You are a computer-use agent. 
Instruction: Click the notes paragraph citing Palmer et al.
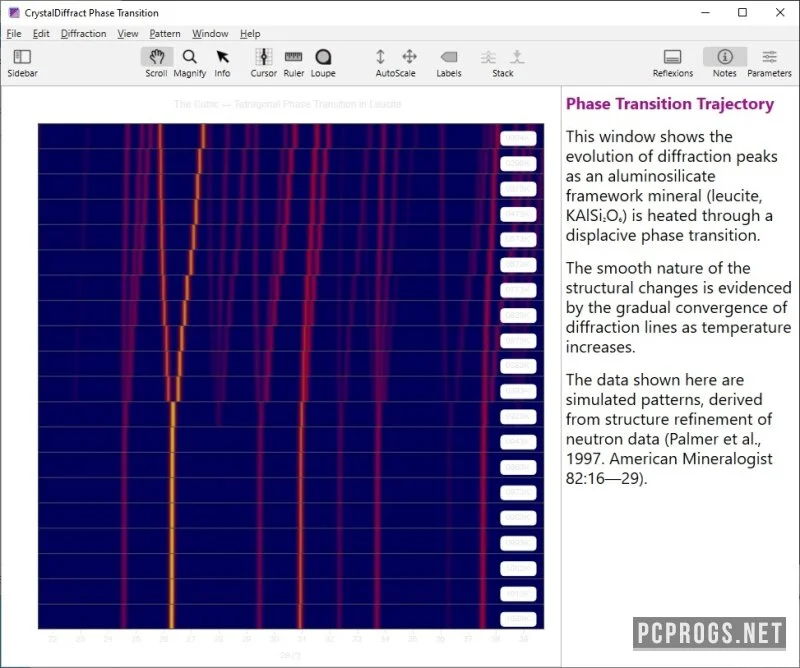tap(669, 429)
